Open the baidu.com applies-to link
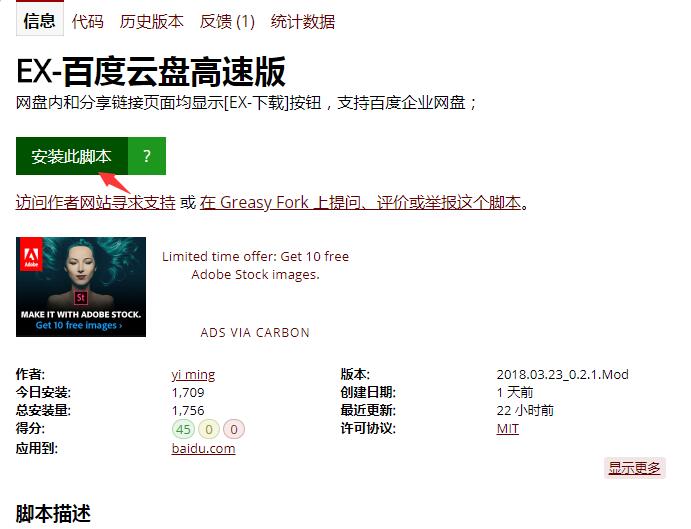This screenshot has height=529, width=691. (203, 448)
